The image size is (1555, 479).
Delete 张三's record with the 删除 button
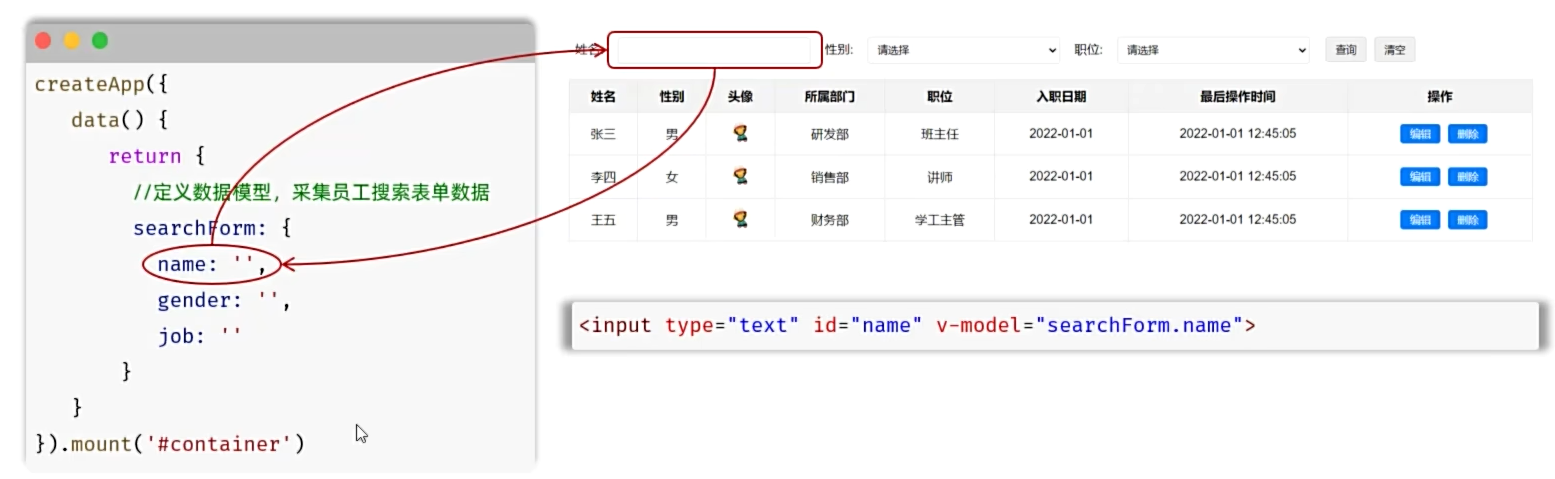point(1467,134)
